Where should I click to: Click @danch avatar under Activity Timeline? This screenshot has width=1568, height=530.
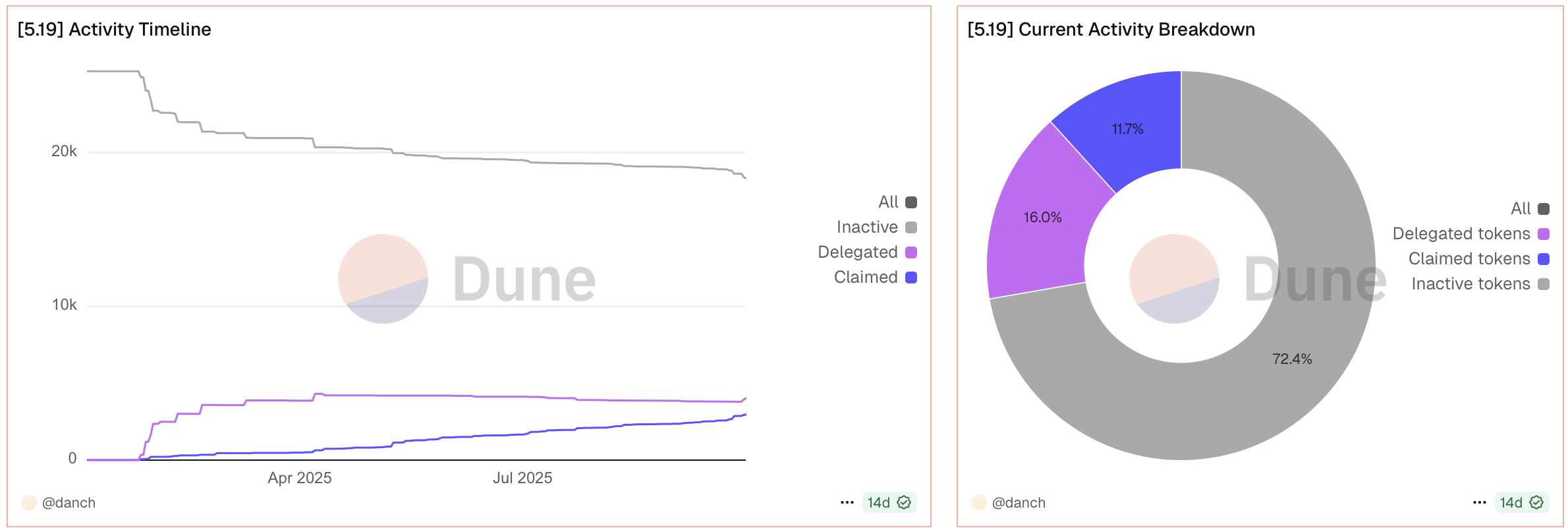coord(29,502)
